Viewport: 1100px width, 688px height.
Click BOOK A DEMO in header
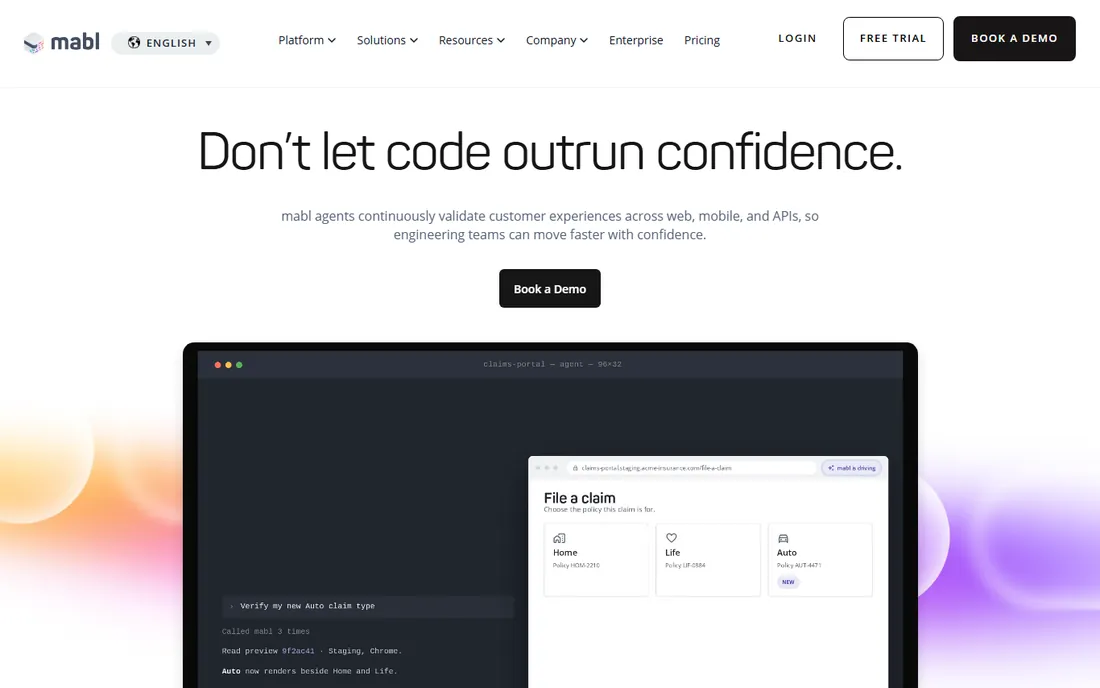1014,39
